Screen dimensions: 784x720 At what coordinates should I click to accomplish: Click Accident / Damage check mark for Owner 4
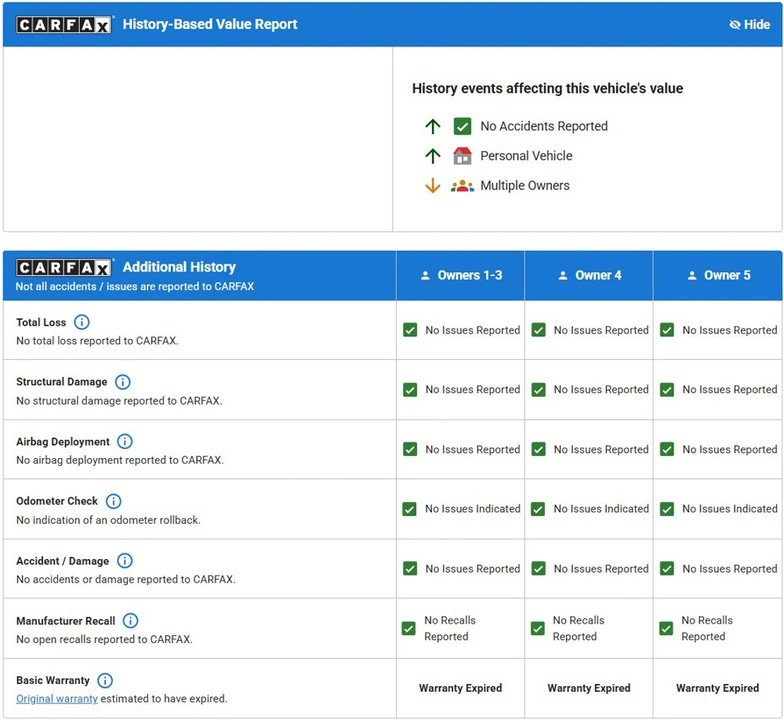(538, 568)
